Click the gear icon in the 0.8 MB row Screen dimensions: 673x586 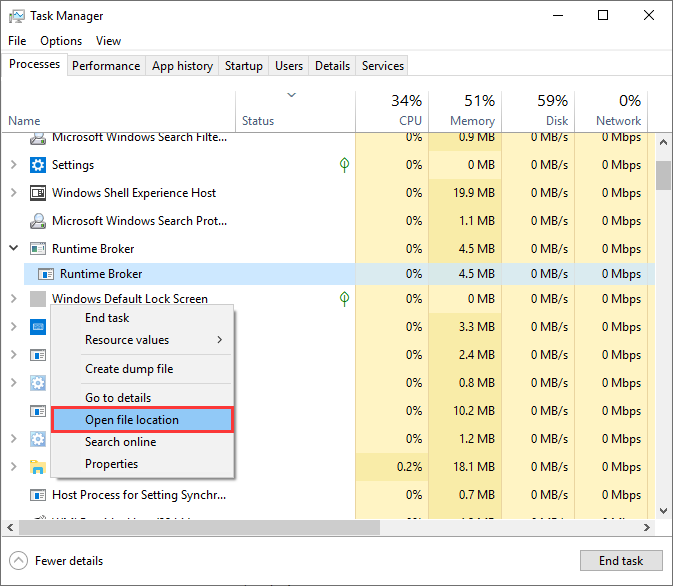(x=38, y=383)
